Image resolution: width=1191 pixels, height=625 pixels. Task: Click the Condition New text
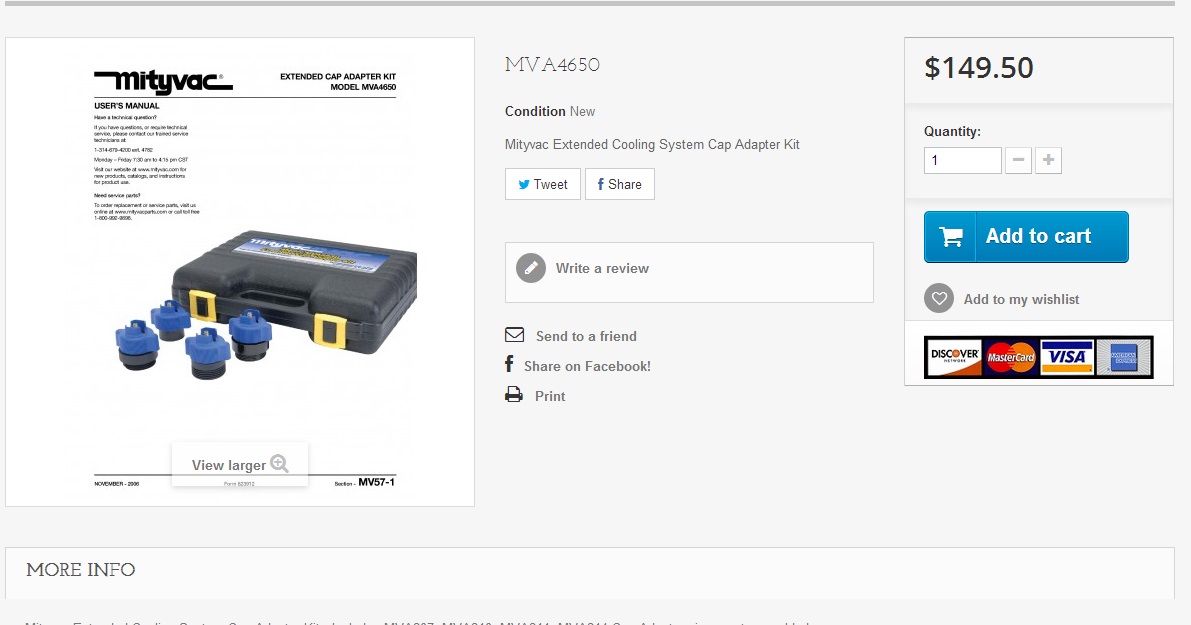point(550,112)
